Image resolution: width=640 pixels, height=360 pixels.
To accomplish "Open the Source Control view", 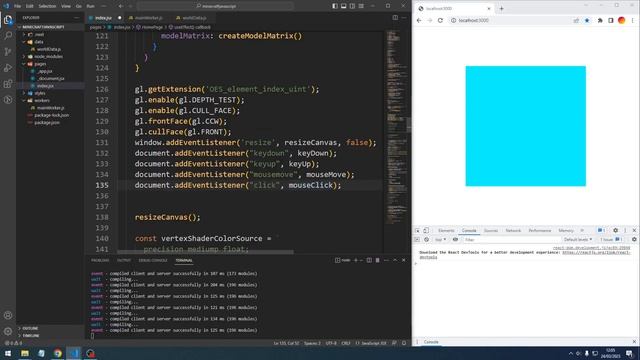I will point(8,52).
